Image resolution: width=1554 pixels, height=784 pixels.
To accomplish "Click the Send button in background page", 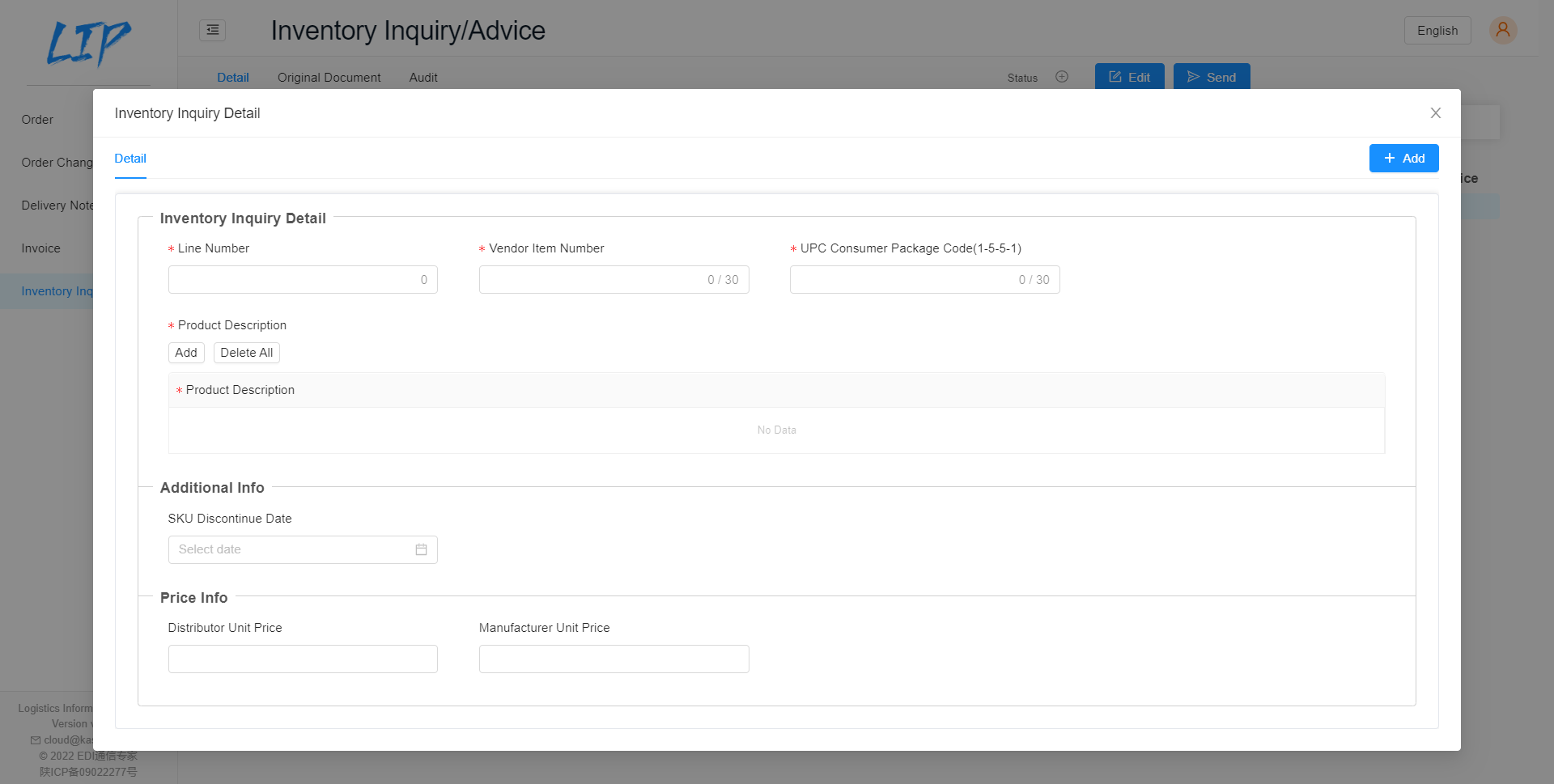I will (1212, 77).
